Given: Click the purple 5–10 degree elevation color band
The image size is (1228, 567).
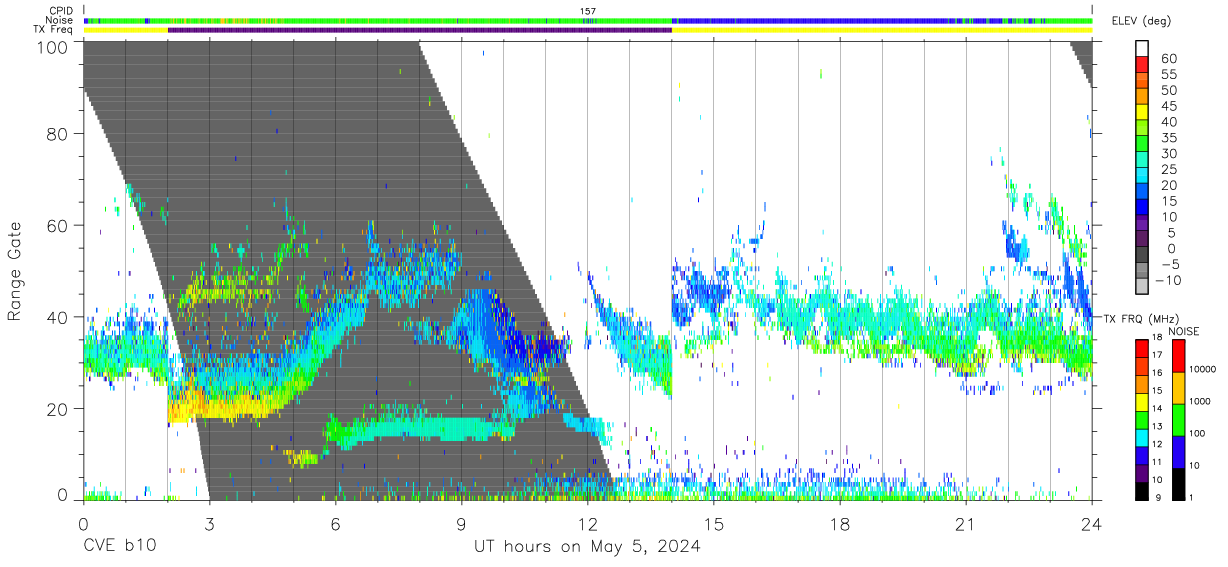Looking at the screenshot, I should point(1143,224).
